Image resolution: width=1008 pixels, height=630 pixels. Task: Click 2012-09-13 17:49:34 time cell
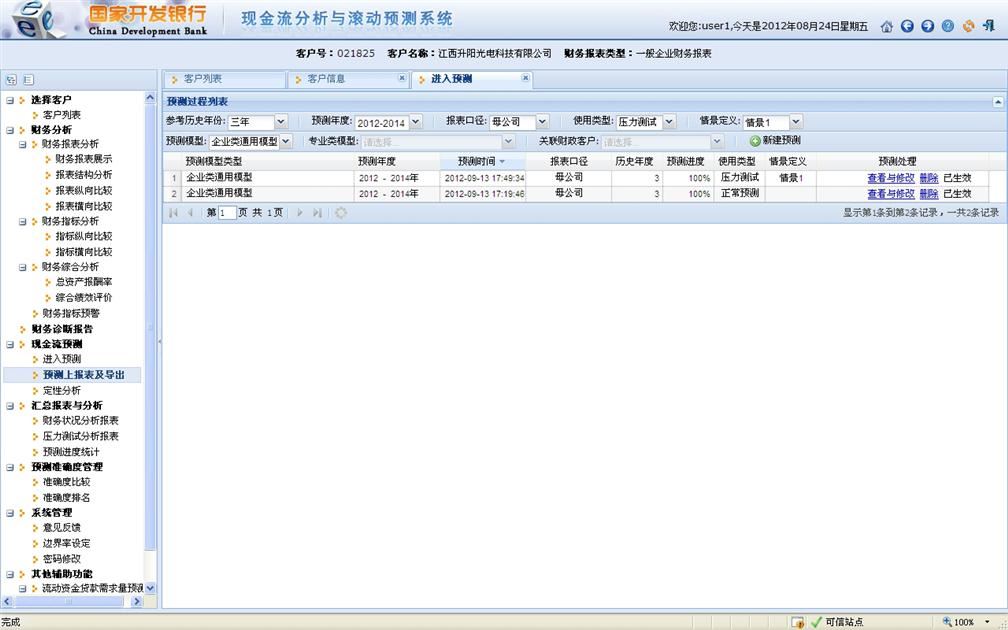coord(484,178)
